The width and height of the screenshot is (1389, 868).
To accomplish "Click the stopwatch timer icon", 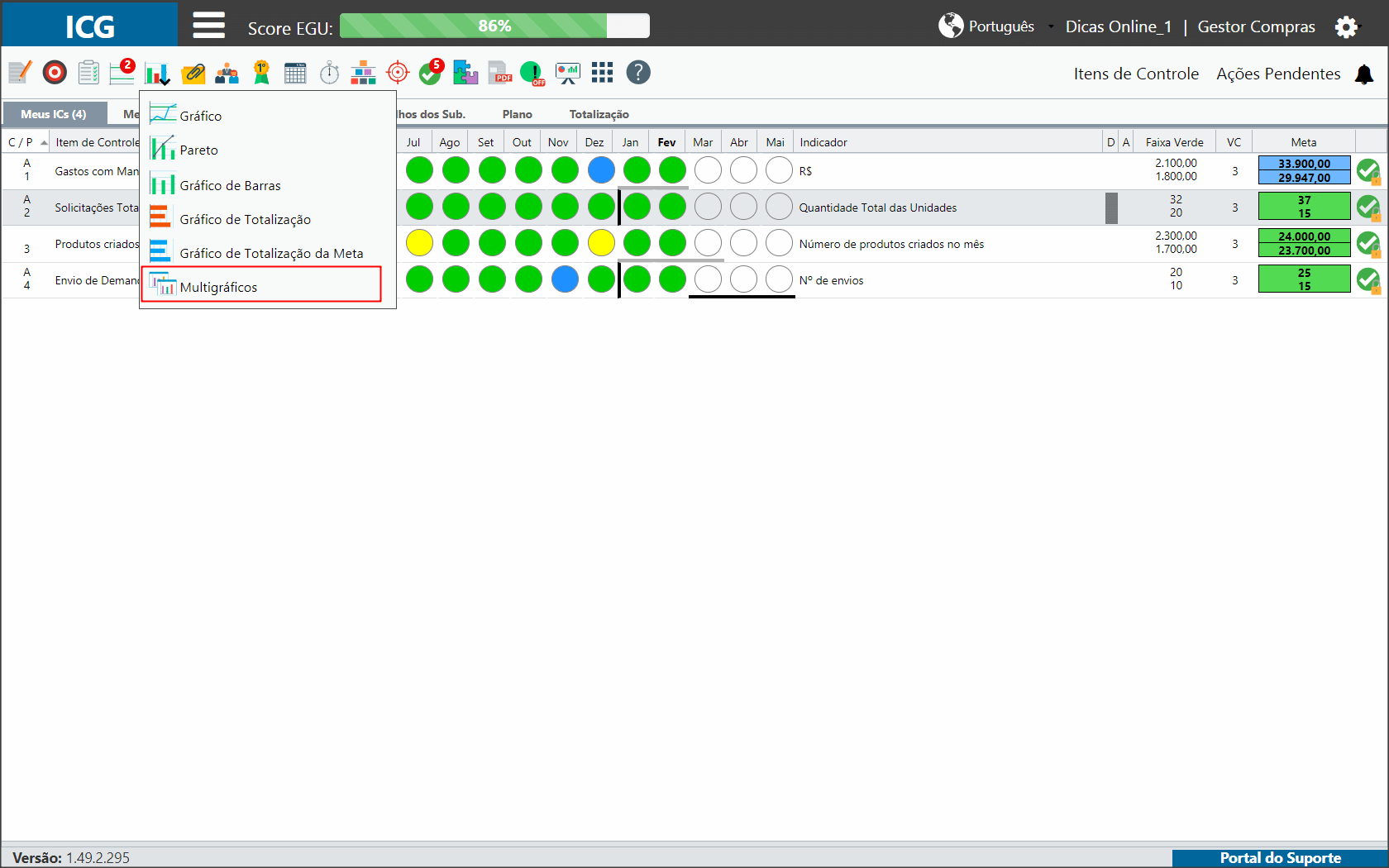I will tap(329, 73).
